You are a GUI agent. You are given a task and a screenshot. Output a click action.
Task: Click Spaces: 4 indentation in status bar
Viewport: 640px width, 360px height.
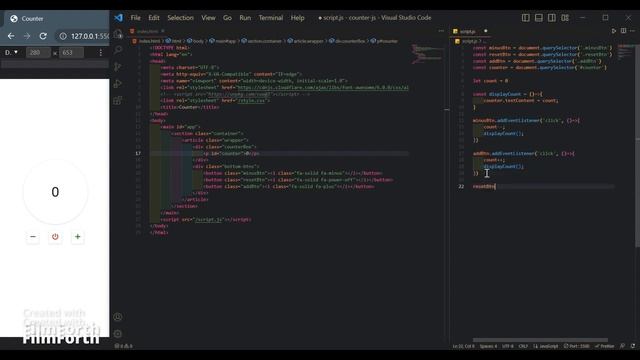point(489,346)
